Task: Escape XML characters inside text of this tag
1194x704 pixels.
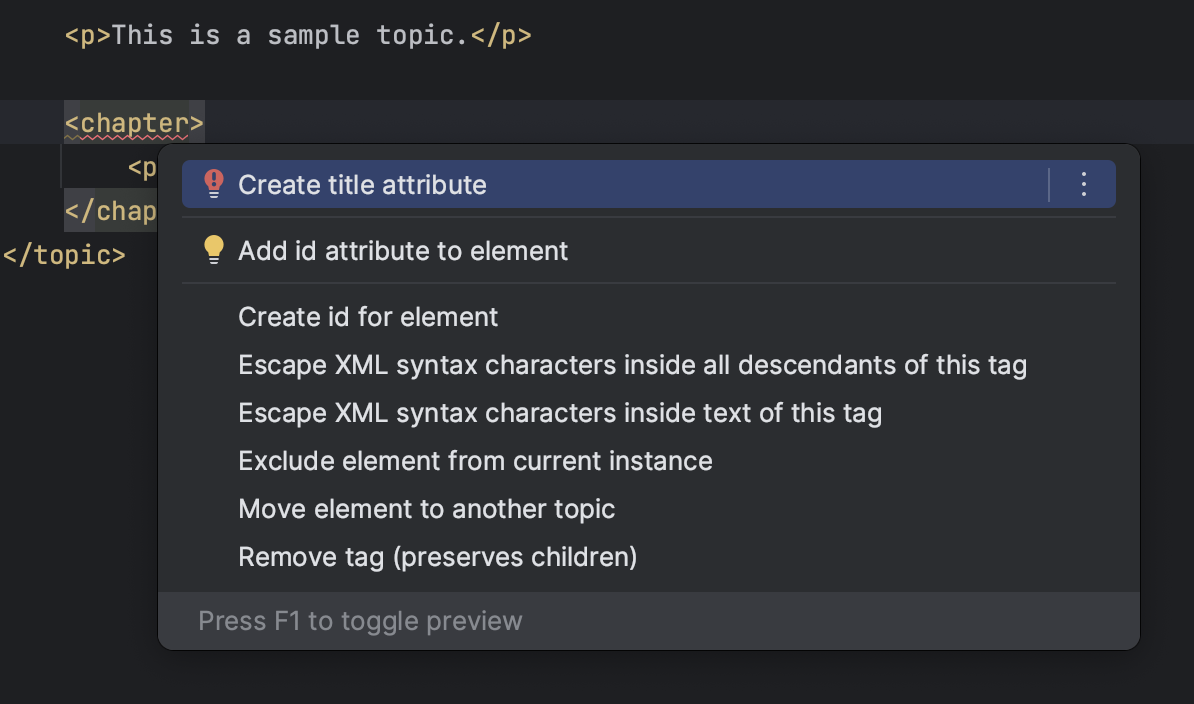Action: coord(560,413)
